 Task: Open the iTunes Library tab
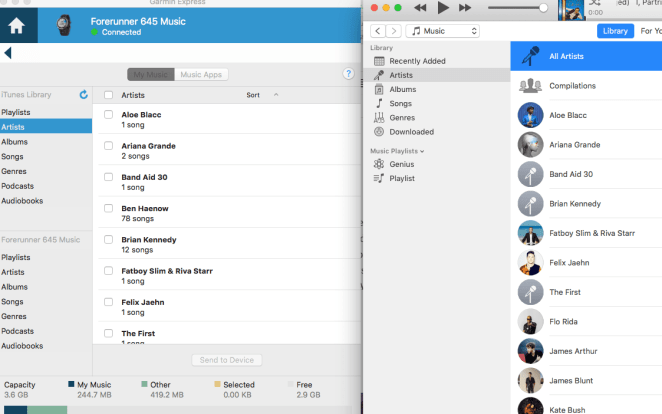615,31
